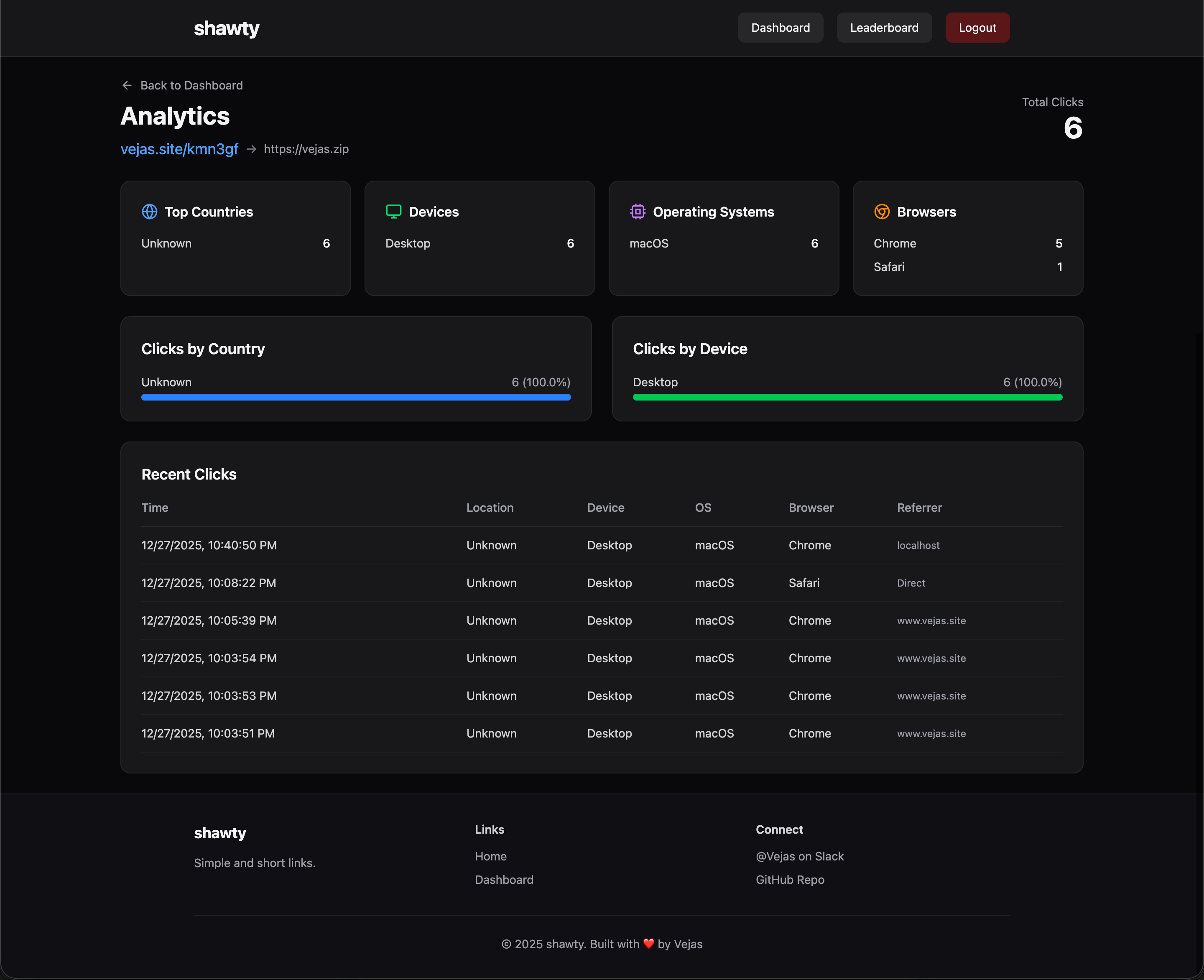Click the arrow icon between short and target URL

[251, 149]
